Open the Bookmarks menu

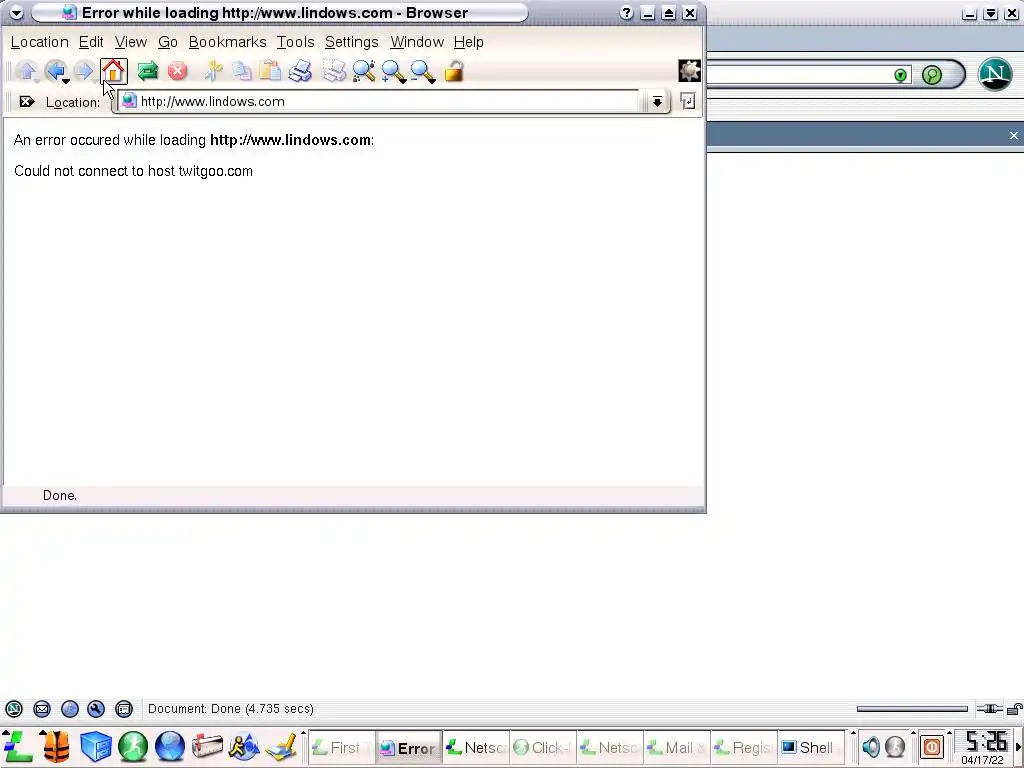227,42
